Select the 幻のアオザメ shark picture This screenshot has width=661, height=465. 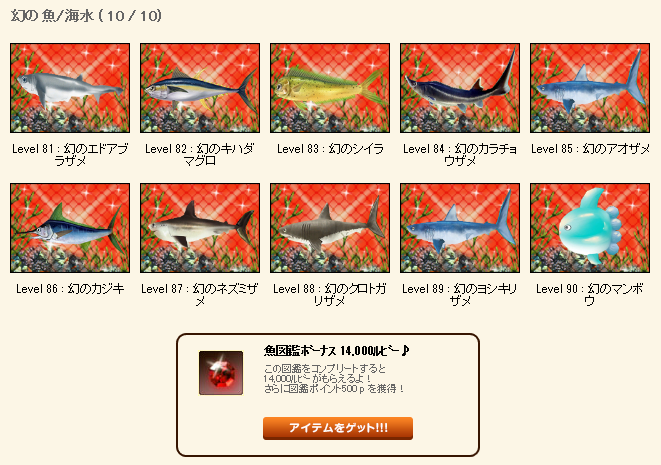(x=590, y=88)
